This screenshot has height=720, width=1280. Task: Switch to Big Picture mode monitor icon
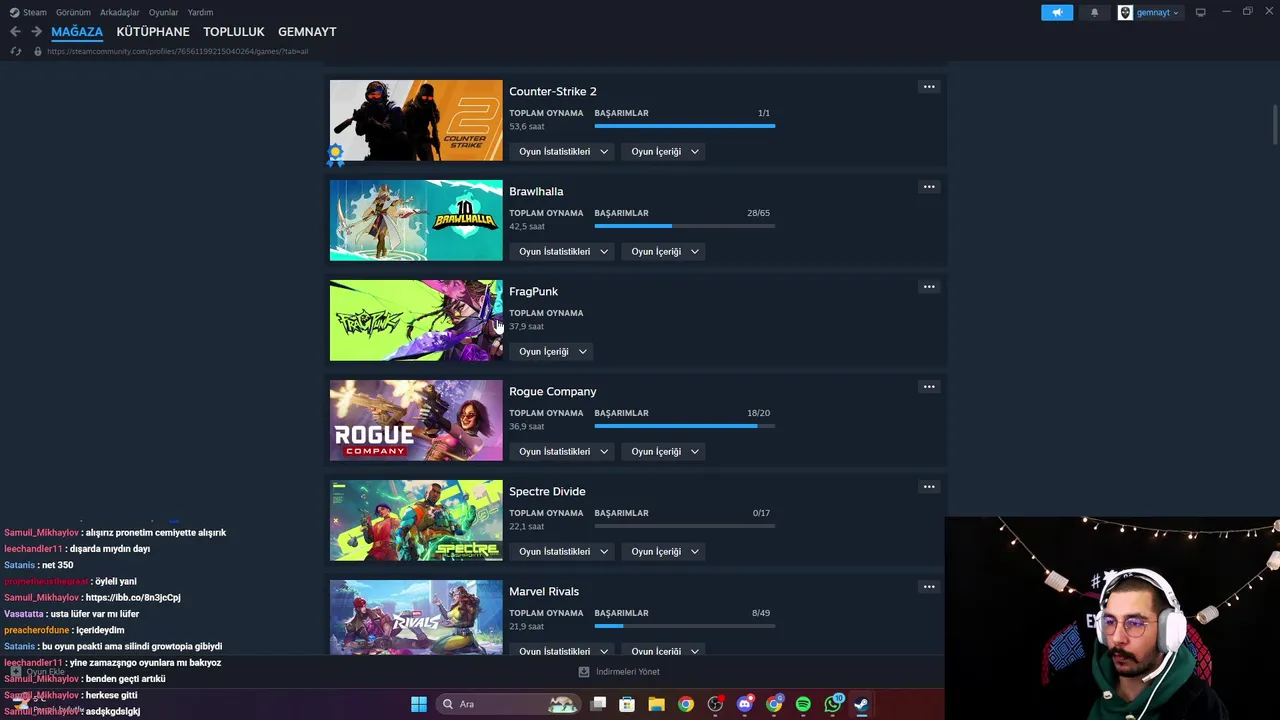click(1200, 12)
